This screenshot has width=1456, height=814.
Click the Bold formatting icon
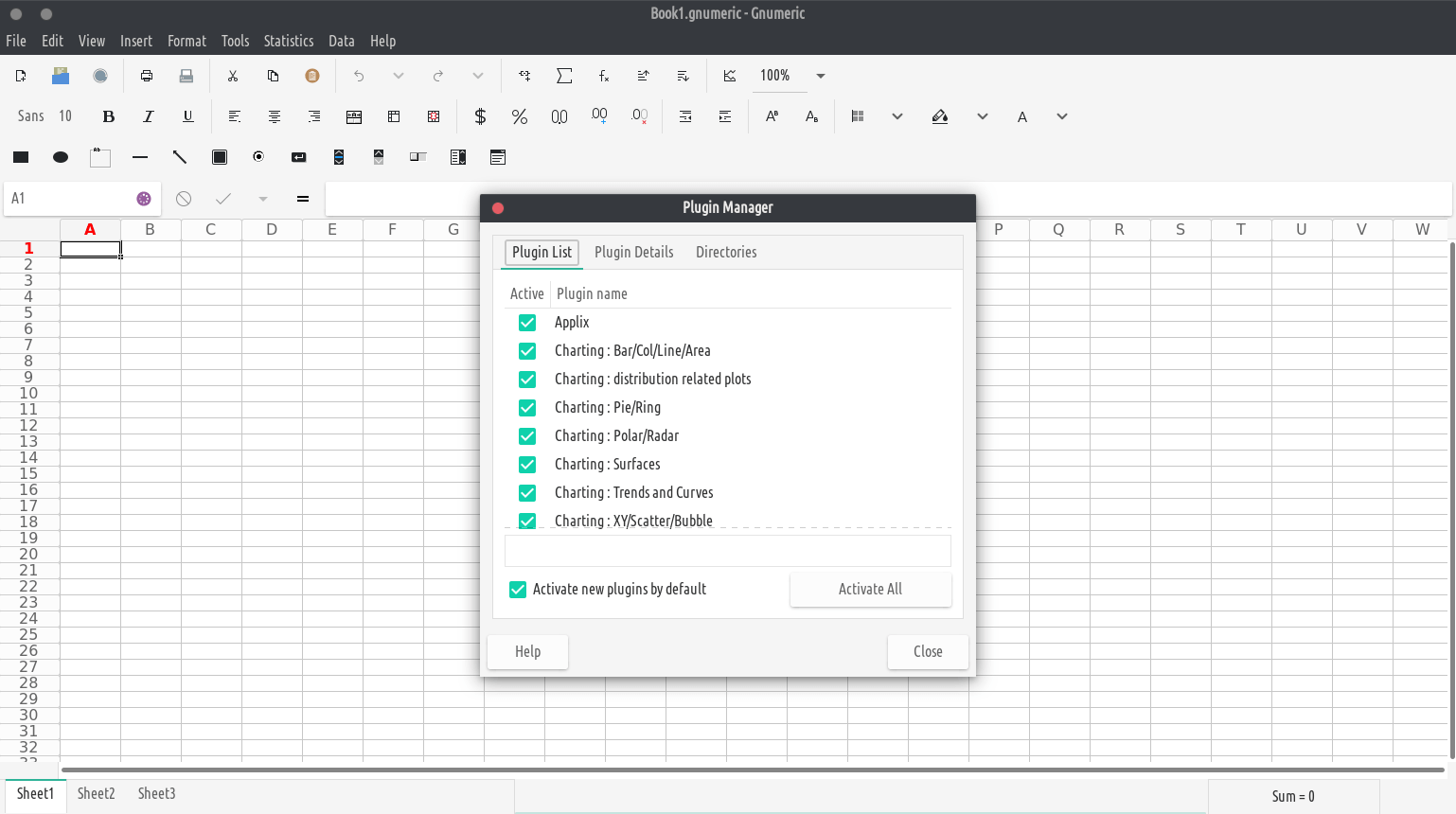[x=109, y=116]
